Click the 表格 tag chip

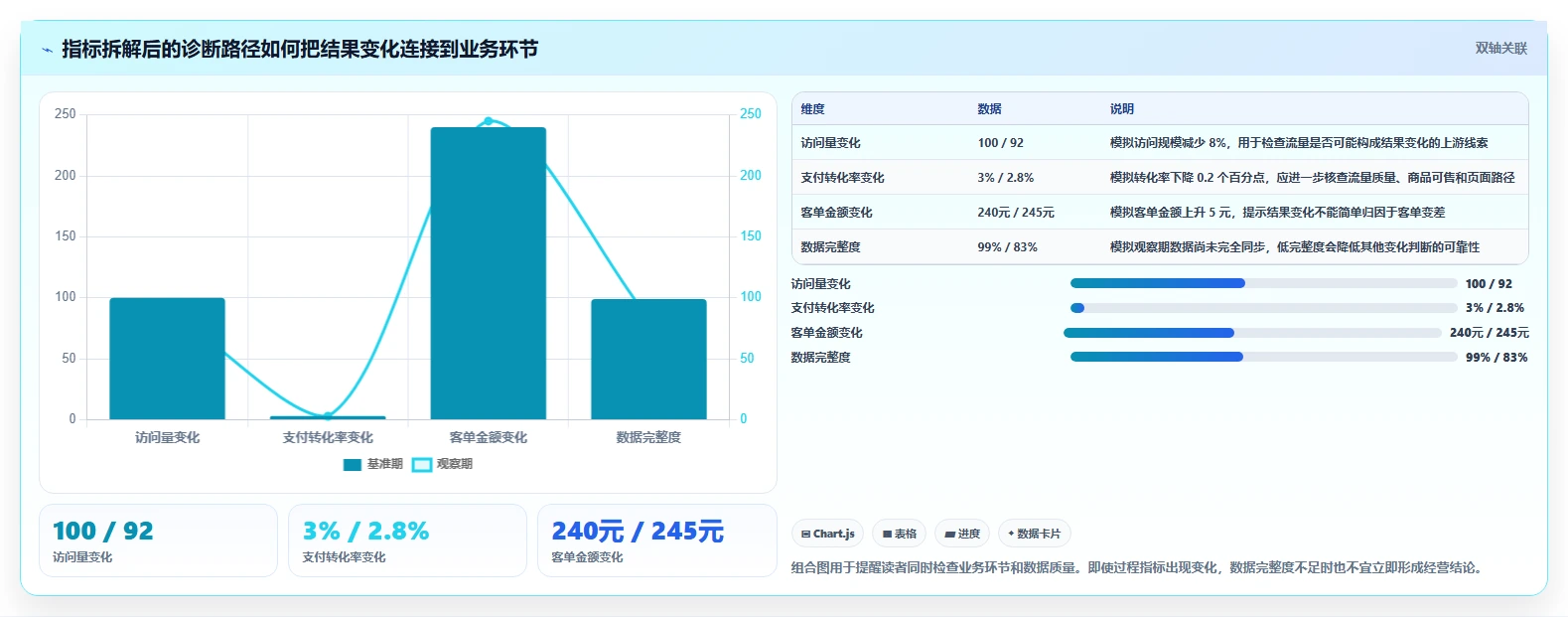899,534
